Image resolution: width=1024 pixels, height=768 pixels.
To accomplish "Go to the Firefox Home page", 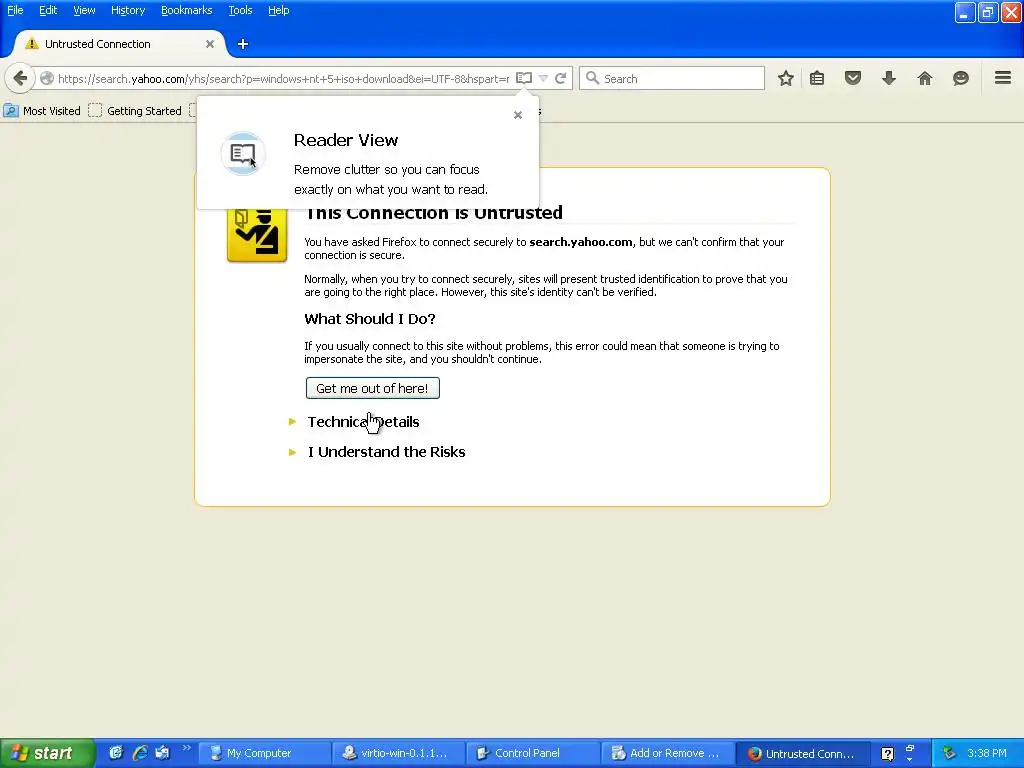I will coord(925,78).
